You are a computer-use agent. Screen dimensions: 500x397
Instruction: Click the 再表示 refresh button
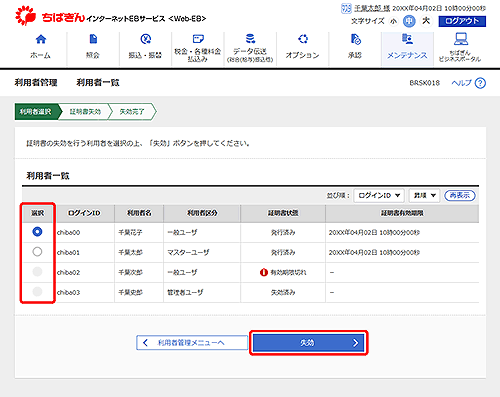point(460,196)
